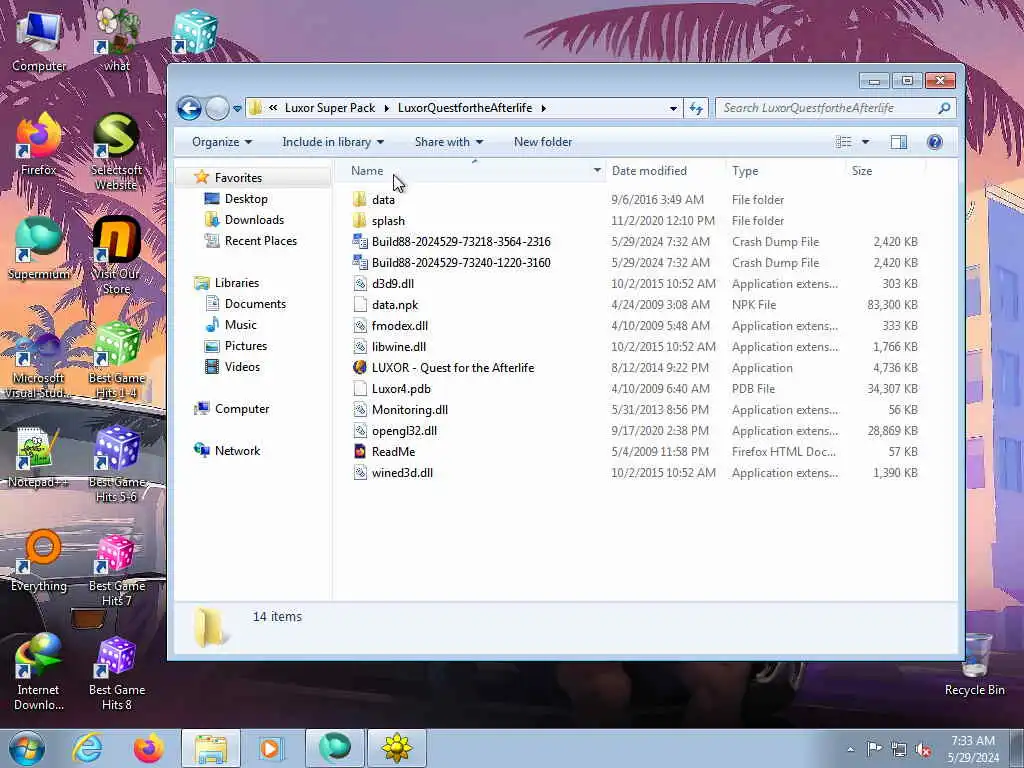Toggle the preview pane button
Screen dimensions: 1024x768
[x=899, y=142]
